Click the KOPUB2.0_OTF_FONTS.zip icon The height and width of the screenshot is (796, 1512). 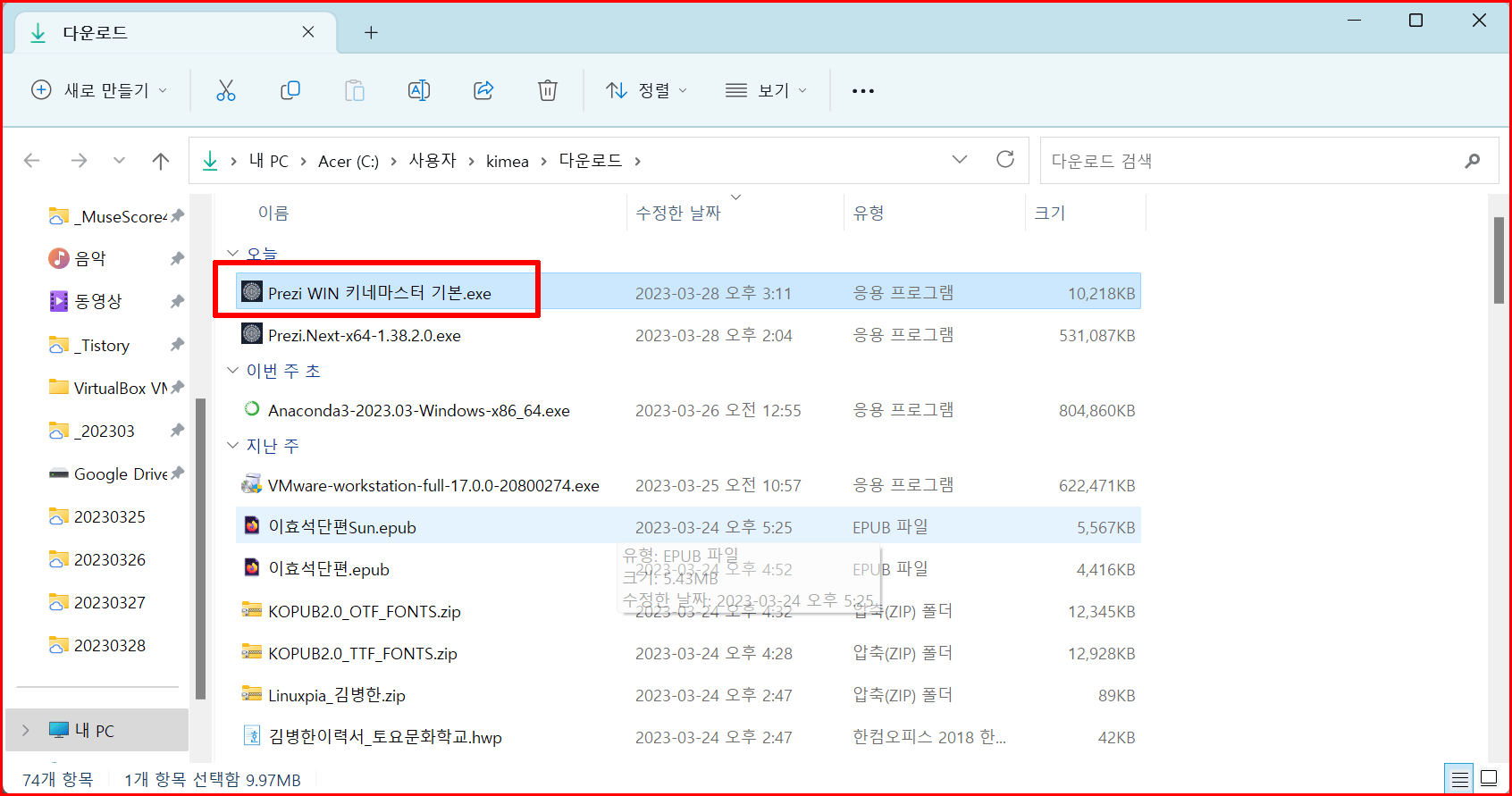coord(252,610)
